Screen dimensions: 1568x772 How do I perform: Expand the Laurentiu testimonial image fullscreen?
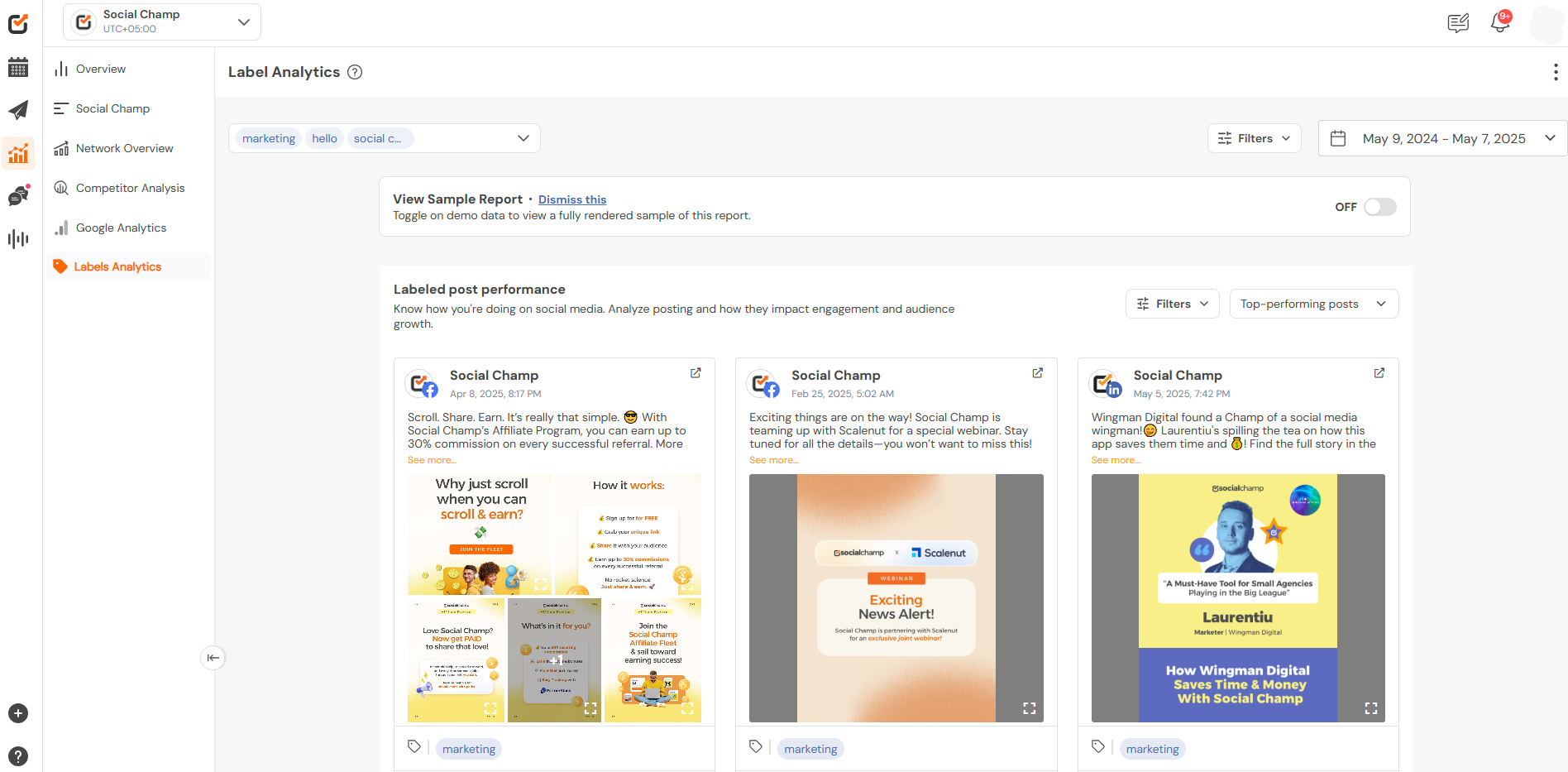pyautogui.click(x=1371, y=708)
